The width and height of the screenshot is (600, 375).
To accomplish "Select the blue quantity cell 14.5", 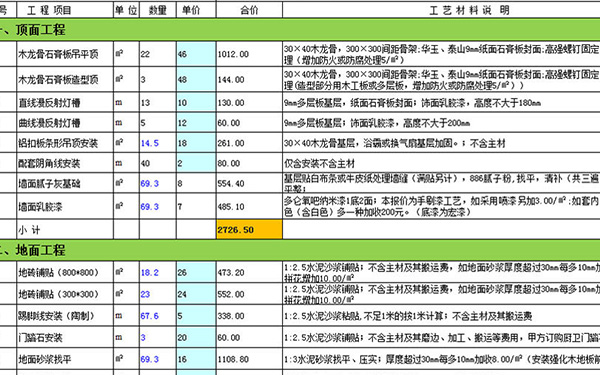I will [158, 143].
